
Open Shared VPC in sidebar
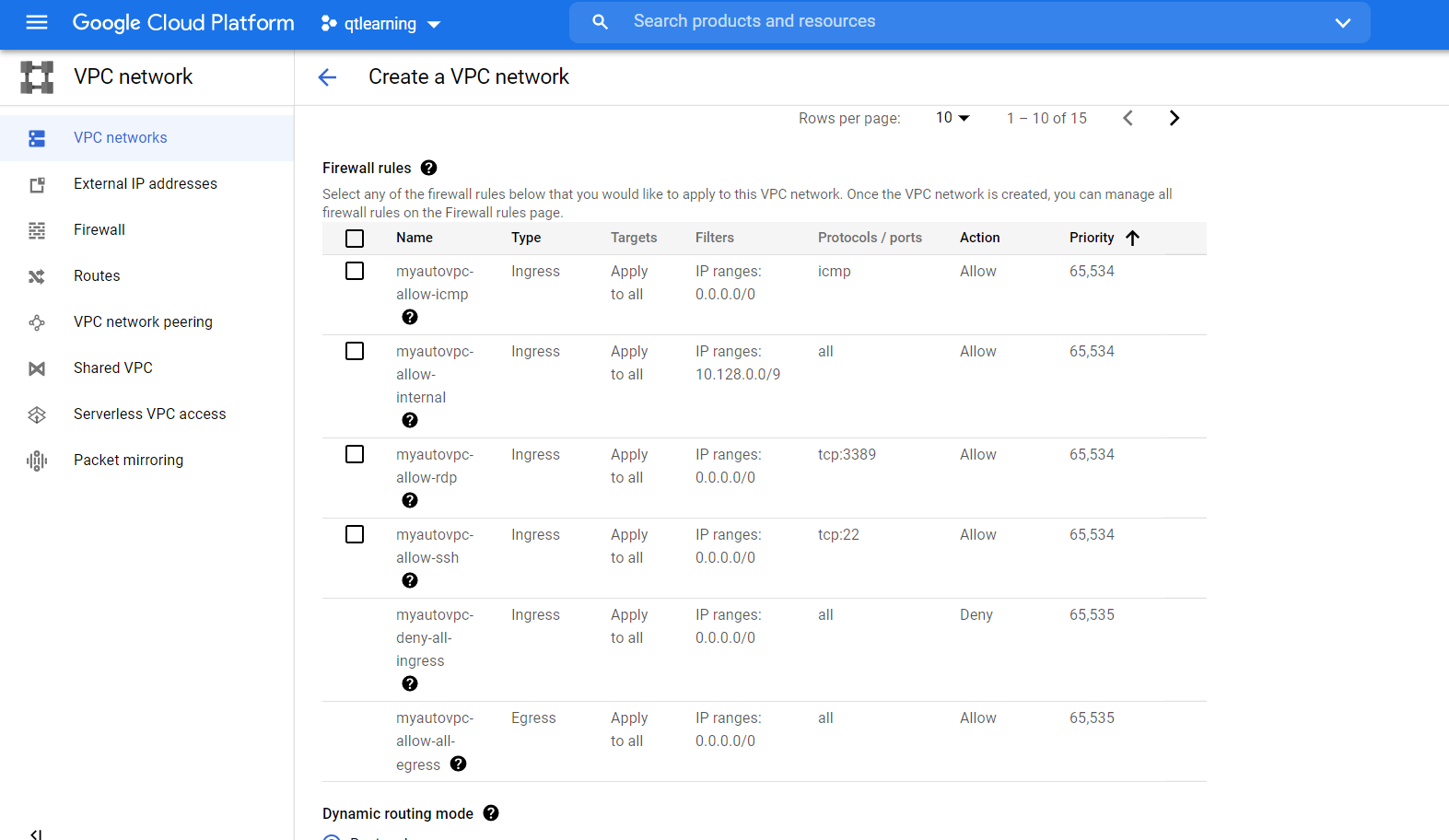click(x=147, y=368)
